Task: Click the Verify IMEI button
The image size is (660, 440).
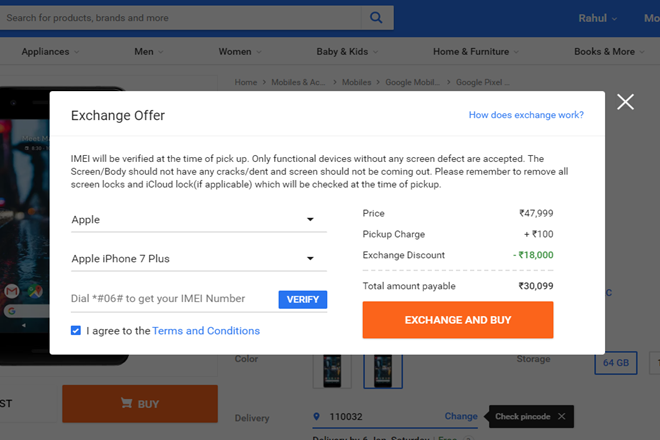Action: tap(302, 299)
